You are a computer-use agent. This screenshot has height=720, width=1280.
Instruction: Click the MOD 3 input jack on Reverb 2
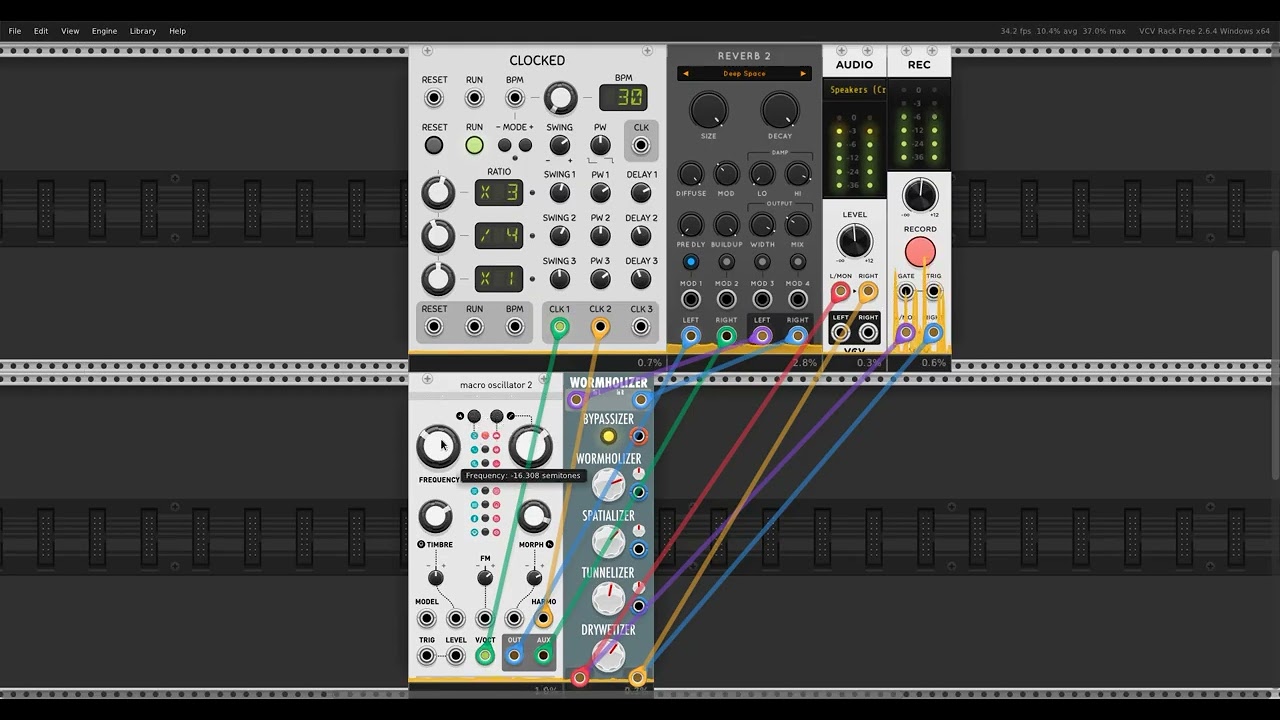[x=762, y=299]
